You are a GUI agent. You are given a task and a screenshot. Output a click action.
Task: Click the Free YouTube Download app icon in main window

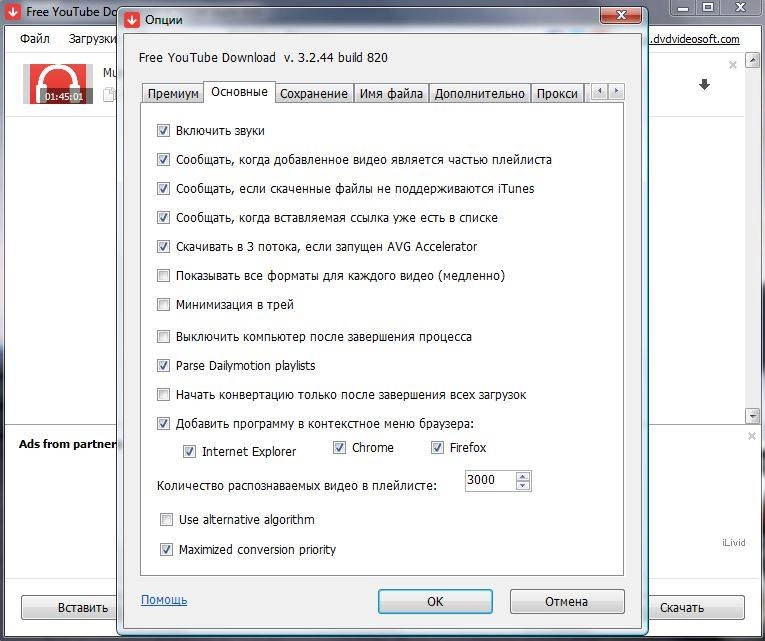click(13, 11)
